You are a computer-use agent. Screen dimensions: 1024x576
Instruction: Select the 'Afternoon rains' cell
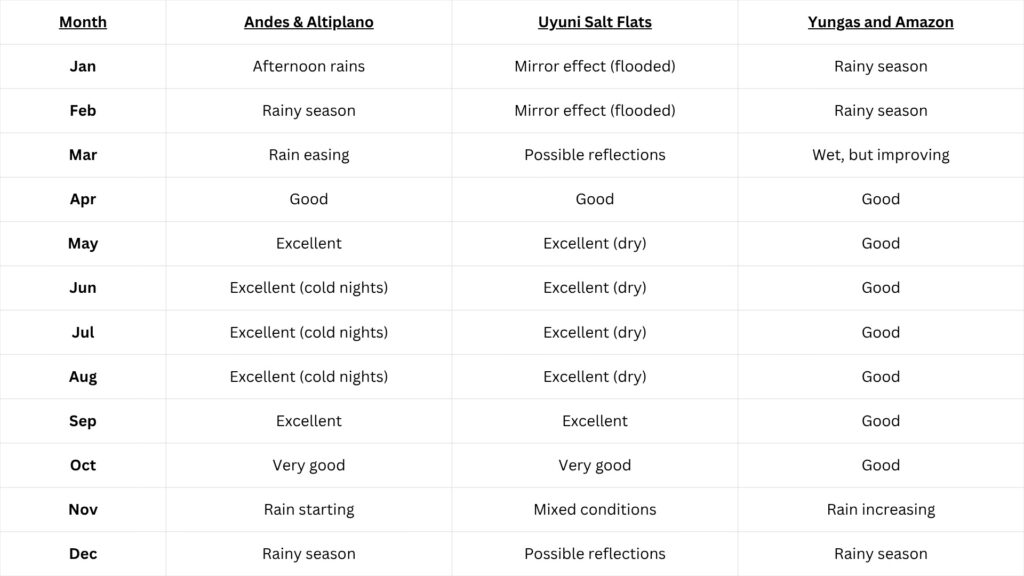(309, 66)
